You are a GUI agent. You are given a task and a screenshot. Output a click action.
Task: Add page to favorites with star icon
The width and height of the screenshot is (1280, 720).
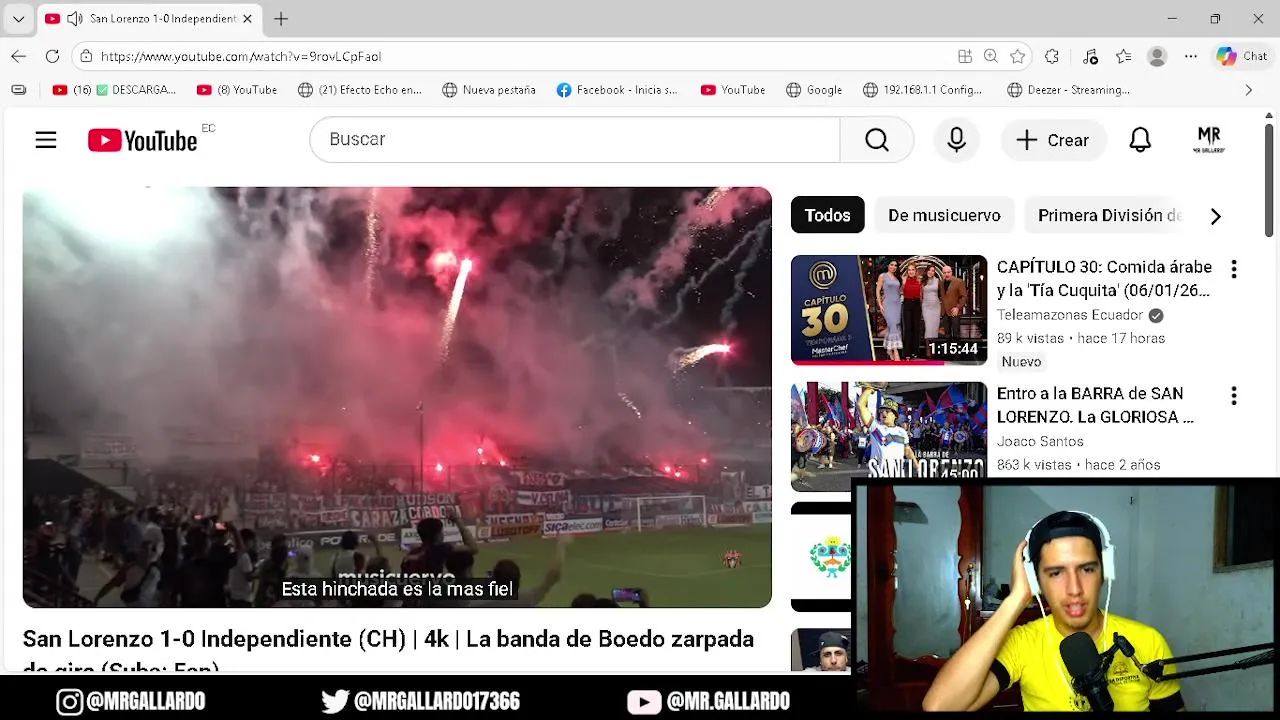coord(1018,56)
